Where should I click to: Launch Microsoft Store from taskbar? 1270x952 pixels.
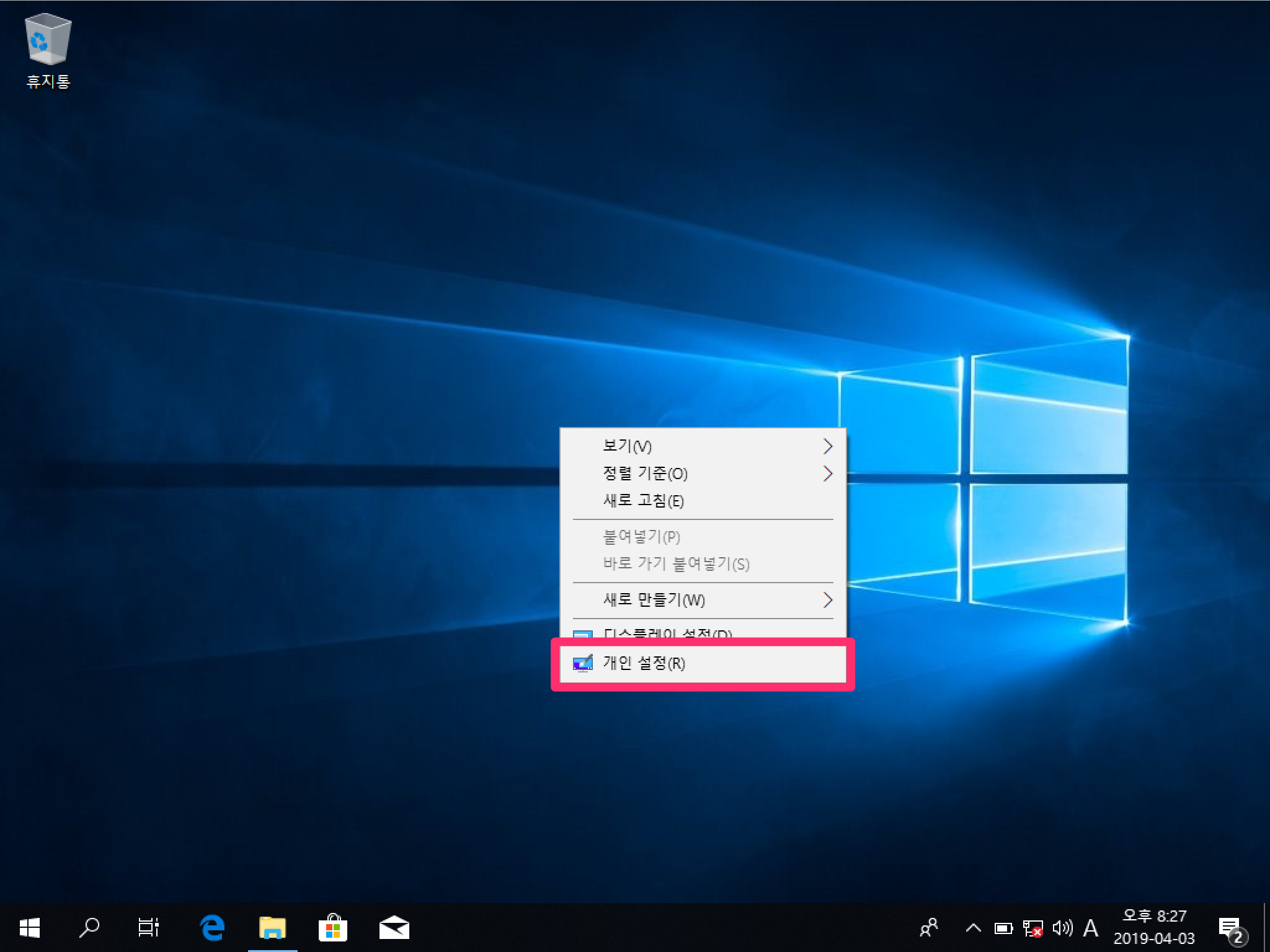pyautogui.click(x=332, y=928)
